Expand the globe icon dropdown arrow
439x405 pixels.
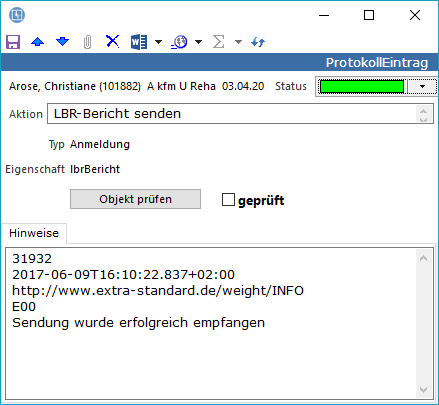(199, 42)
